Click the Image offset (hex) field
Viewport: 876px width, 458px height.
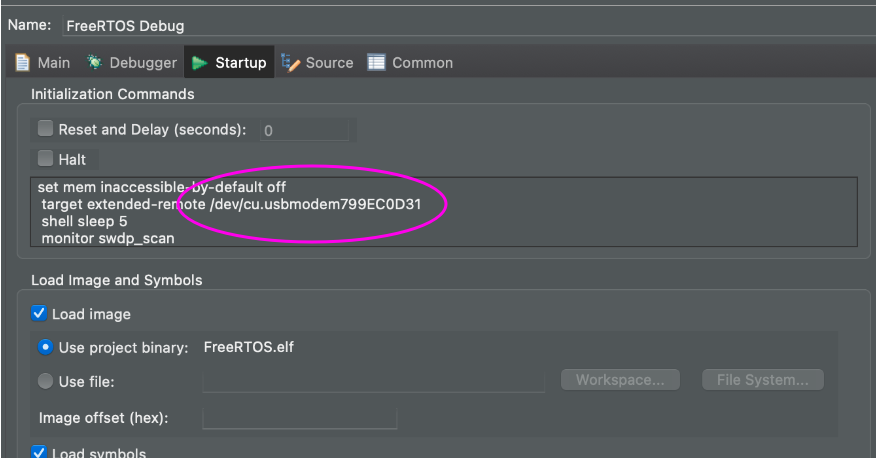point(299,418)
